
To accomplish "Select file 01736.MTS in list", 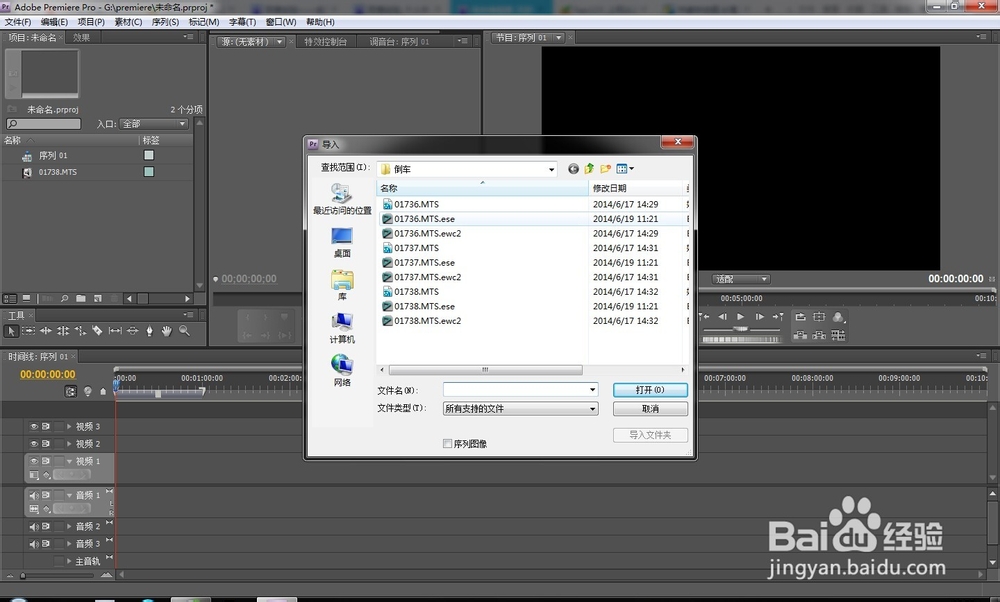I will pos(416,204).
